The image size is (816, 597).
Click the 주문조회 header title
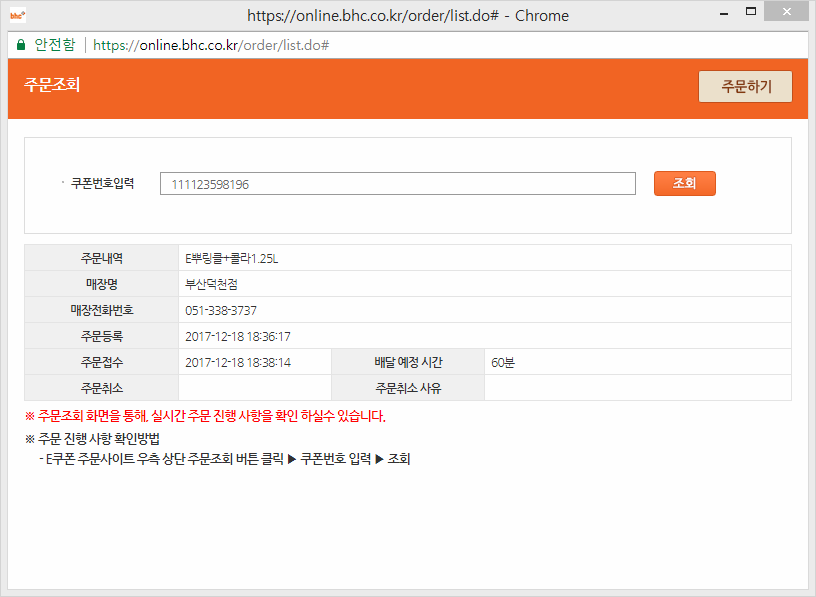tap(52, 84)
